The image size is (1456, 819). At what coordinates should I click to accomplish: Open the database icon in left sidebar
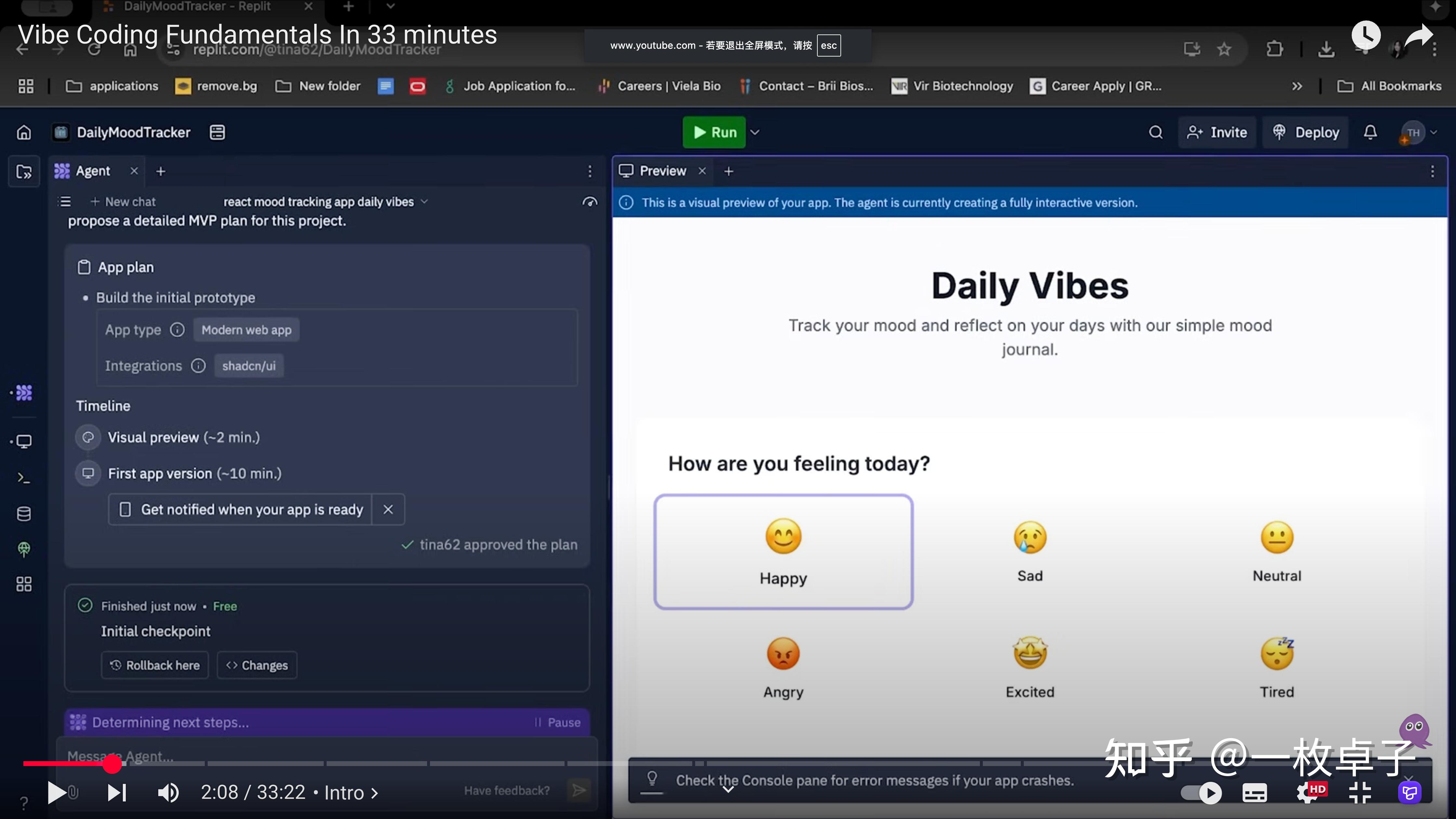24,514
